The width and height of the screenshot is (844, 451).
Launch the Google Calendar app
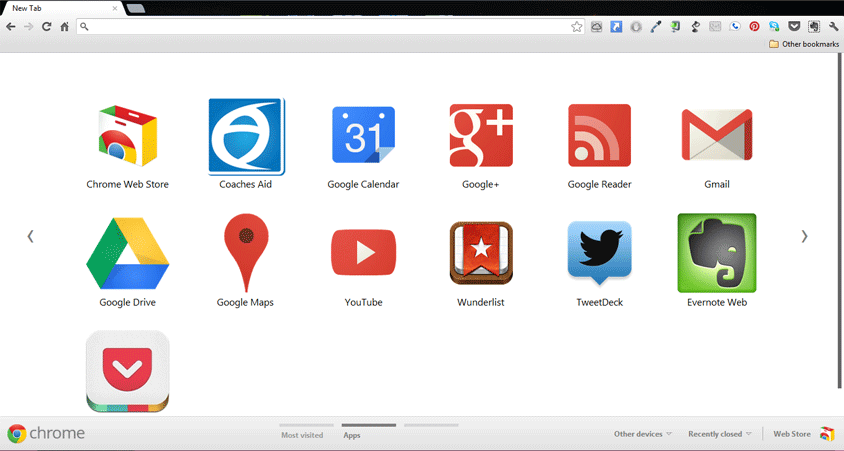point(363,136)
